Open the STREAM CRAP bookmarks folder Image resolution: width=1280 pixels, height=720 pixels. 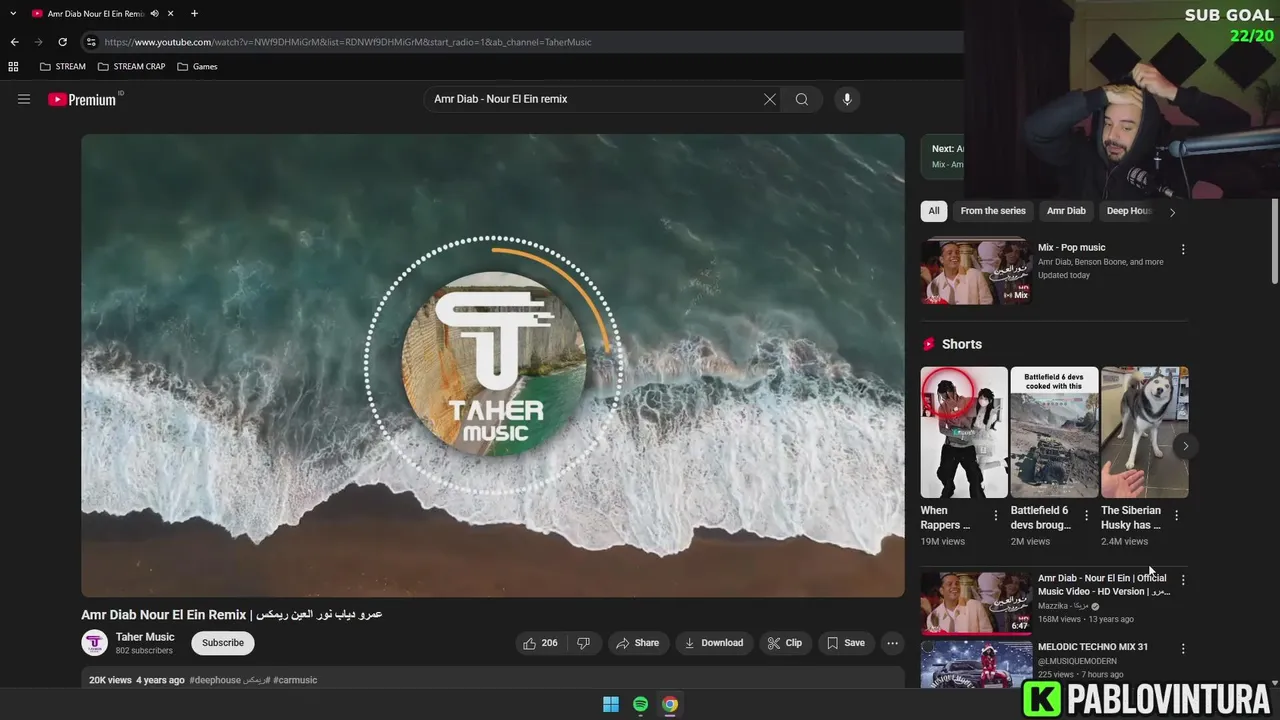pyautogui.click(x=132, y=67)
